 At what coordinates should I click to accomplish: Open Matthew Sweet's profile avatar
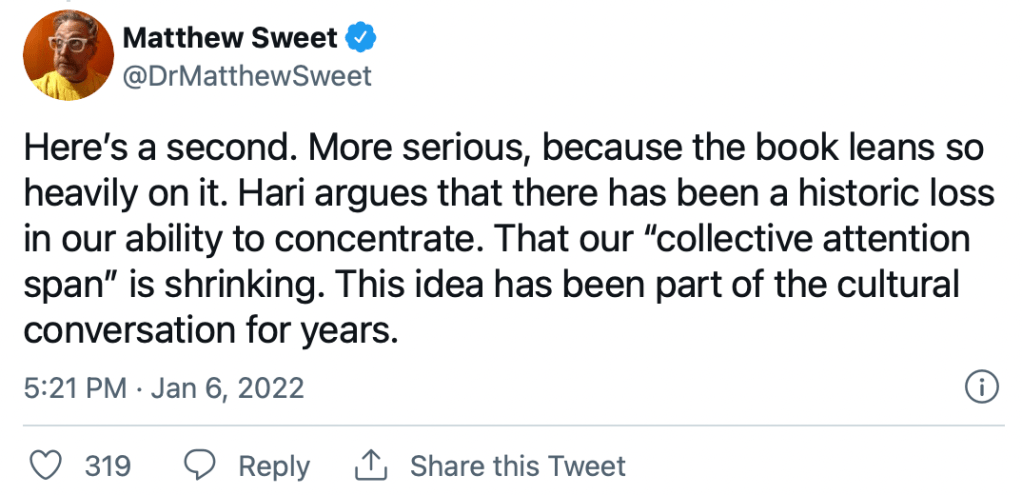pyautogui.click(x=68, y=54)
